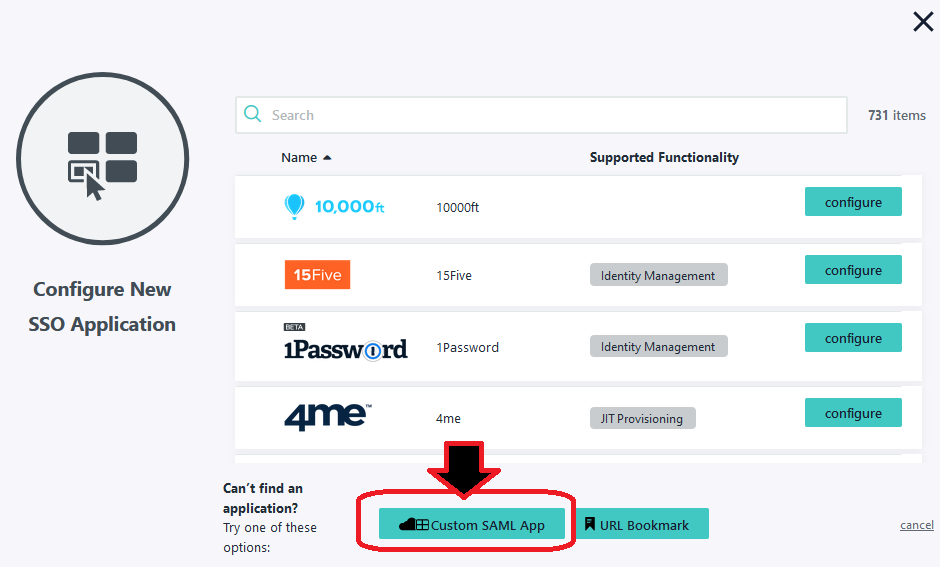Screen dimensions: 940x567
Task: Close the dialog with the X
Action: [x=923, y=22]
